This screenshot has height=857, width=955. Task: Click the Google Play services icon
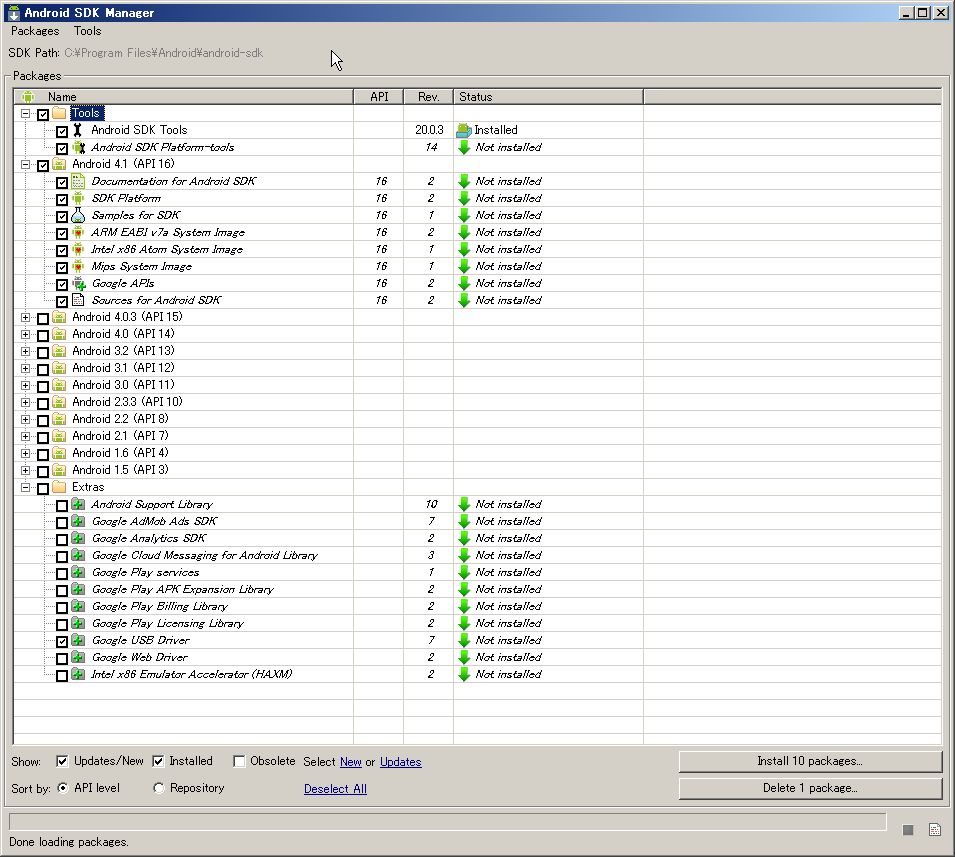(78, 572)
